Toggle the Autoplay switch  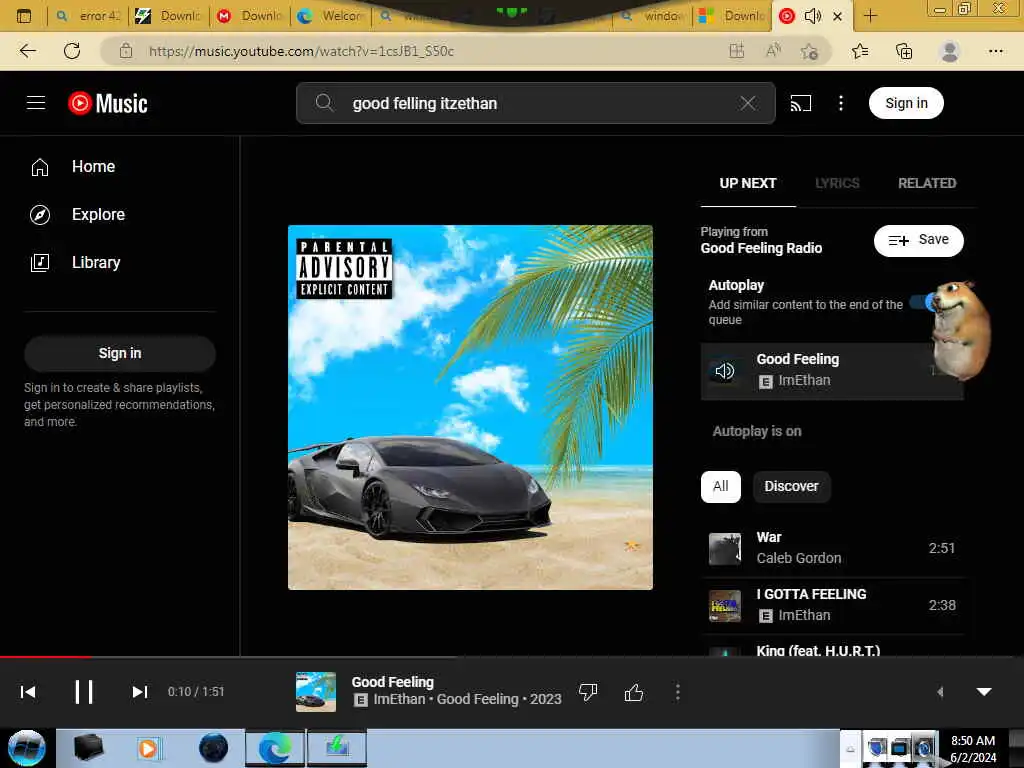pyautogui.click(x=925, y=302)
